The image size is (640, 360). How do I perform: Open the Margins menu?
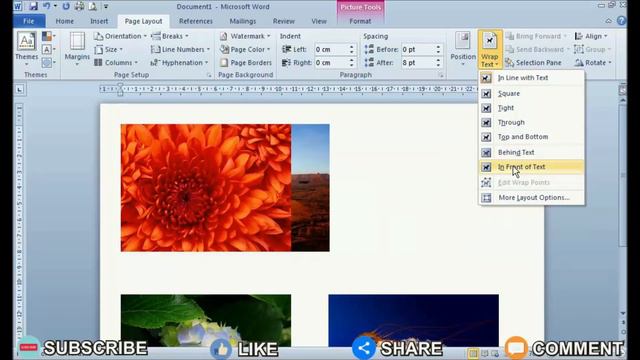77,49
